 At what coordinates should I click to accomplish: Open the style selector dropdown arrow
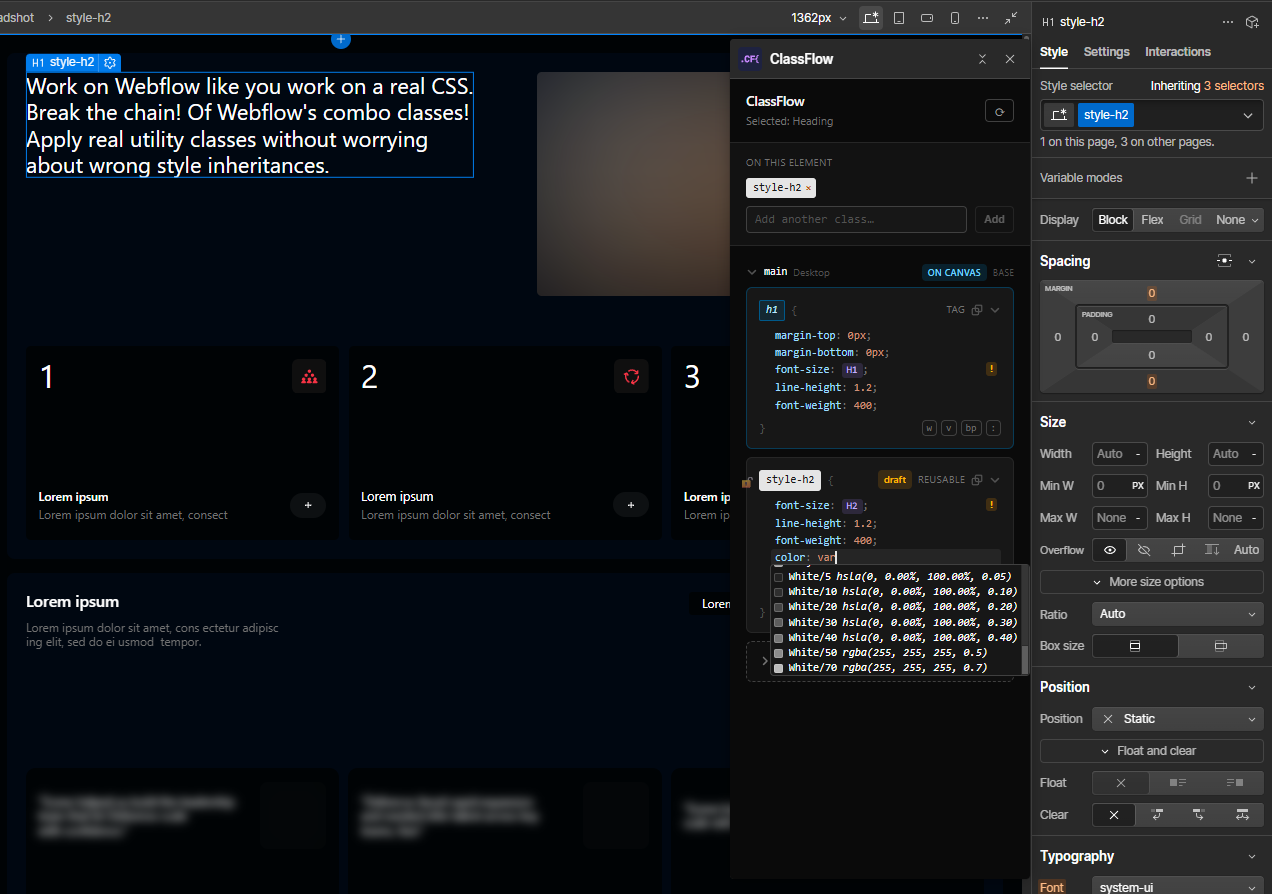(1248, 116)
